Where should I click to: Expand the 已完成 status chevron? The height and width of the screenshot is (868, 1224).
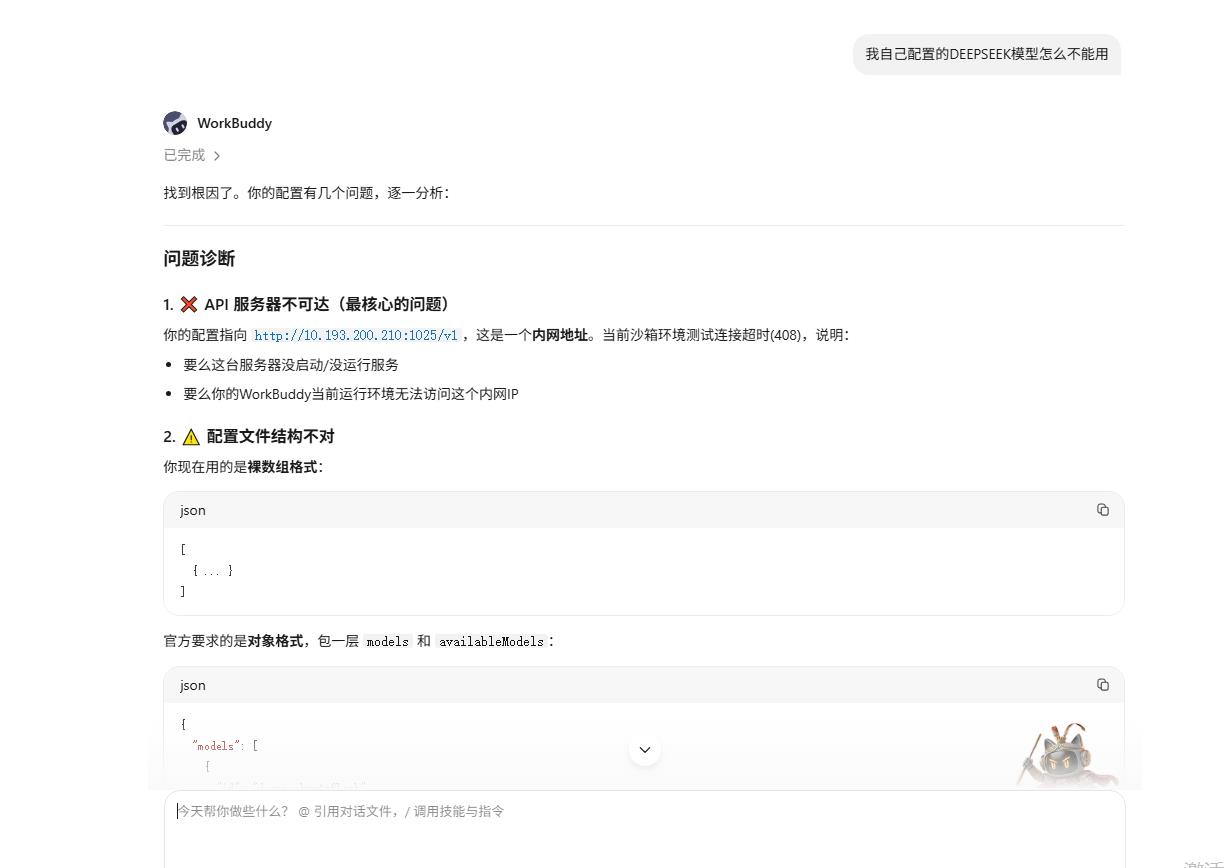[217, 156]
